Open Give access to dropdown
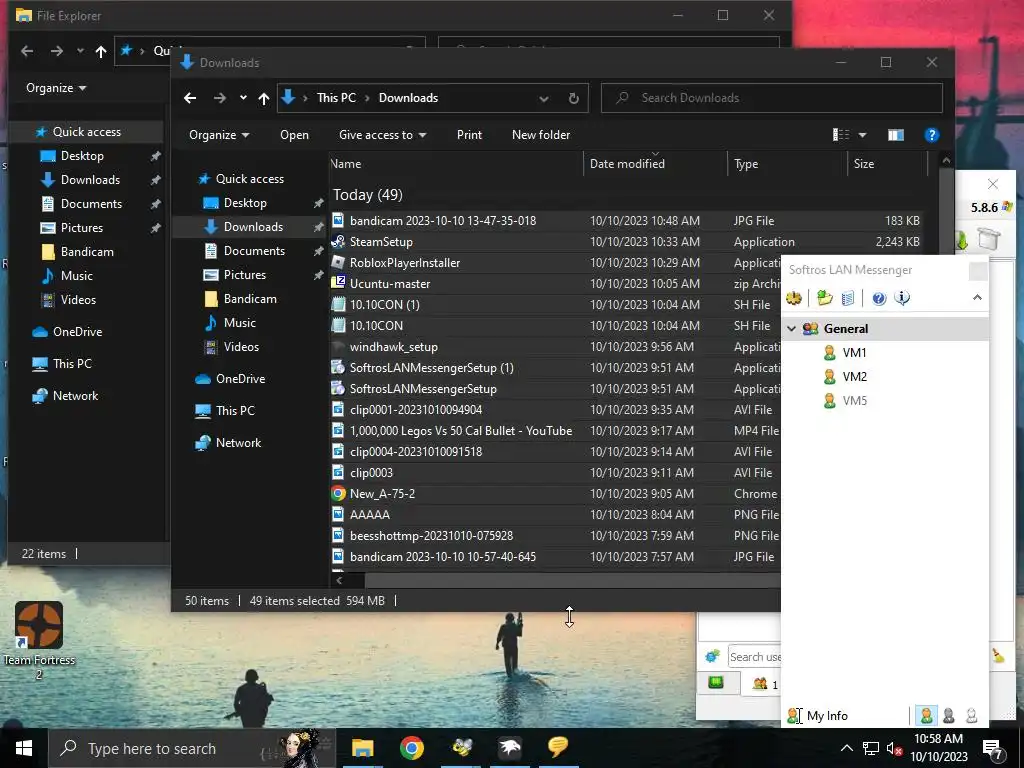This screenshot has width=1024, height=768. (382, 135)
